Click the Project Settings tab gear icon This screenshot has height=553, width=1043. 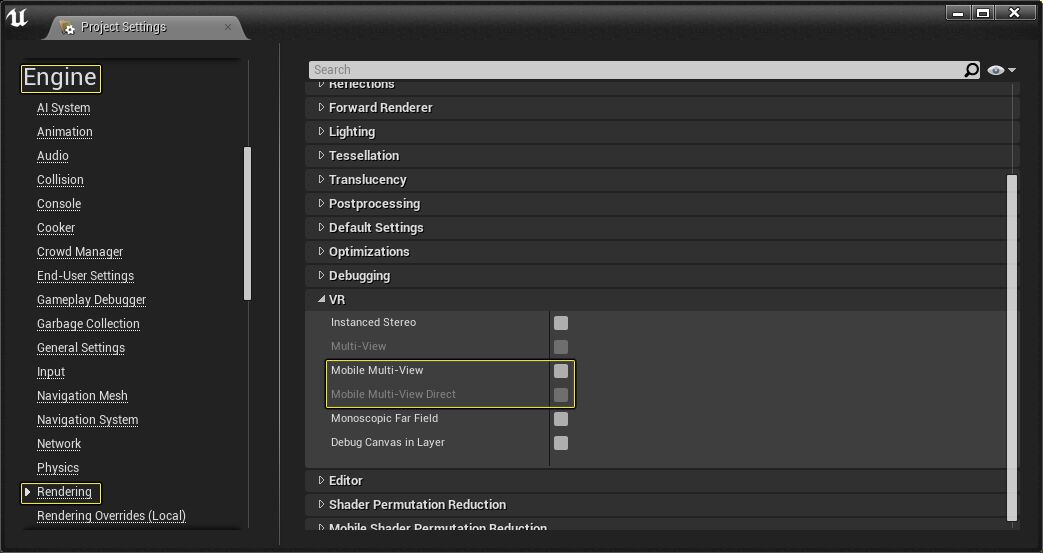[x=67, y=27]
